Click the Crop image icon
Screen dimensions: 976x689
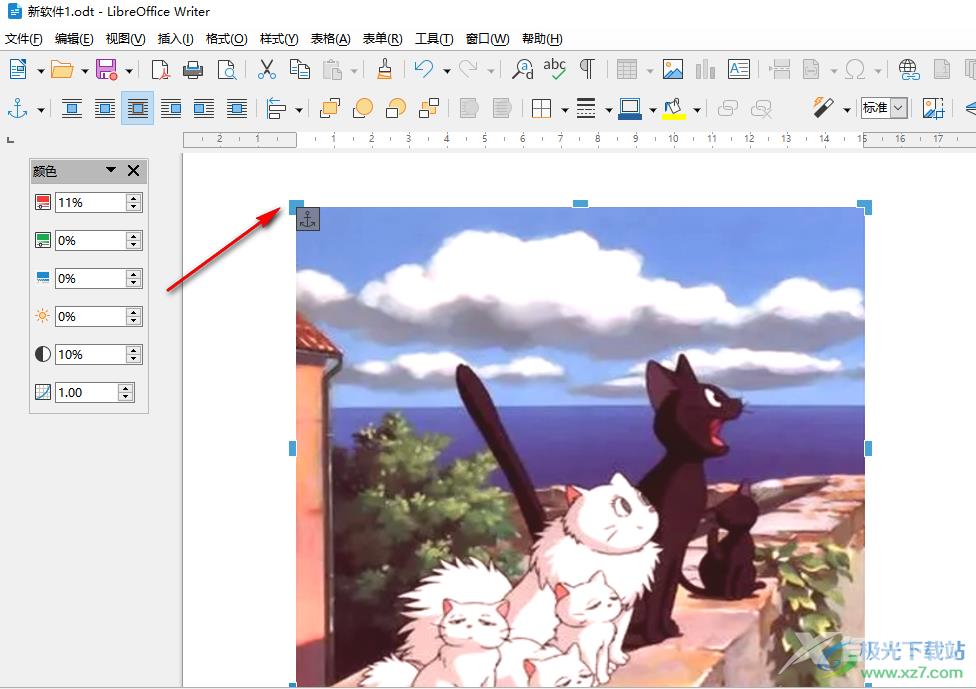pos(932,109)
